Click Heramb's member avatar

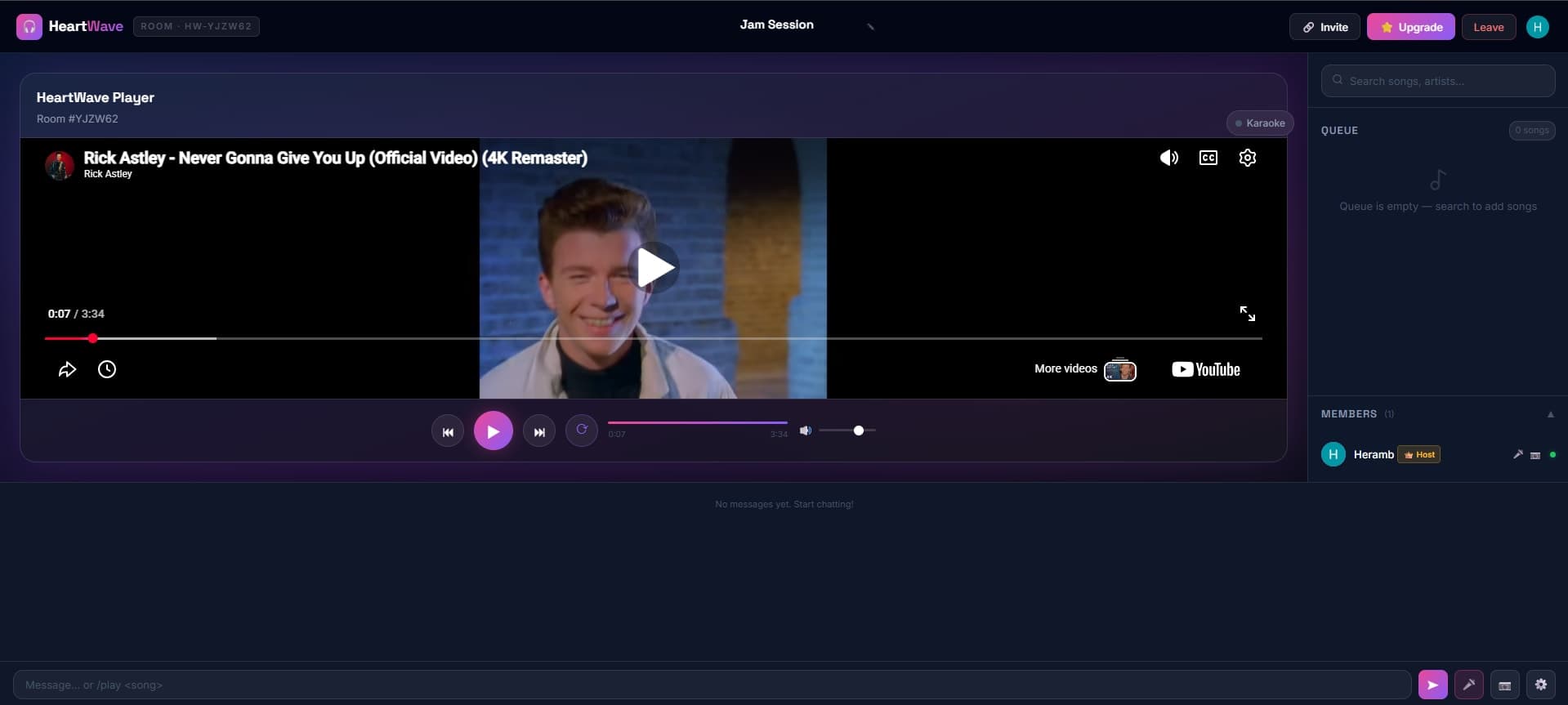pyautogui.click(x=1333, y=454)
